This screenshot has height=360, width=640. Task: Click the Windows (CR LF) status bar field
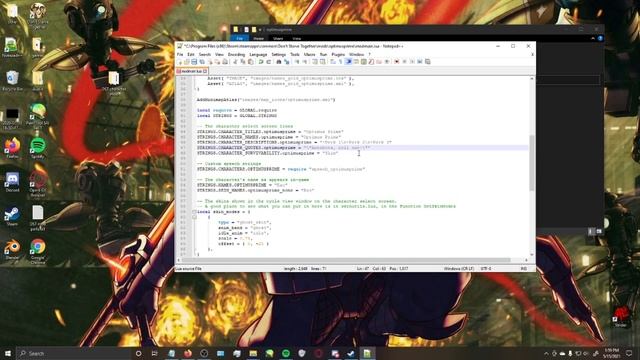point(459,269)
